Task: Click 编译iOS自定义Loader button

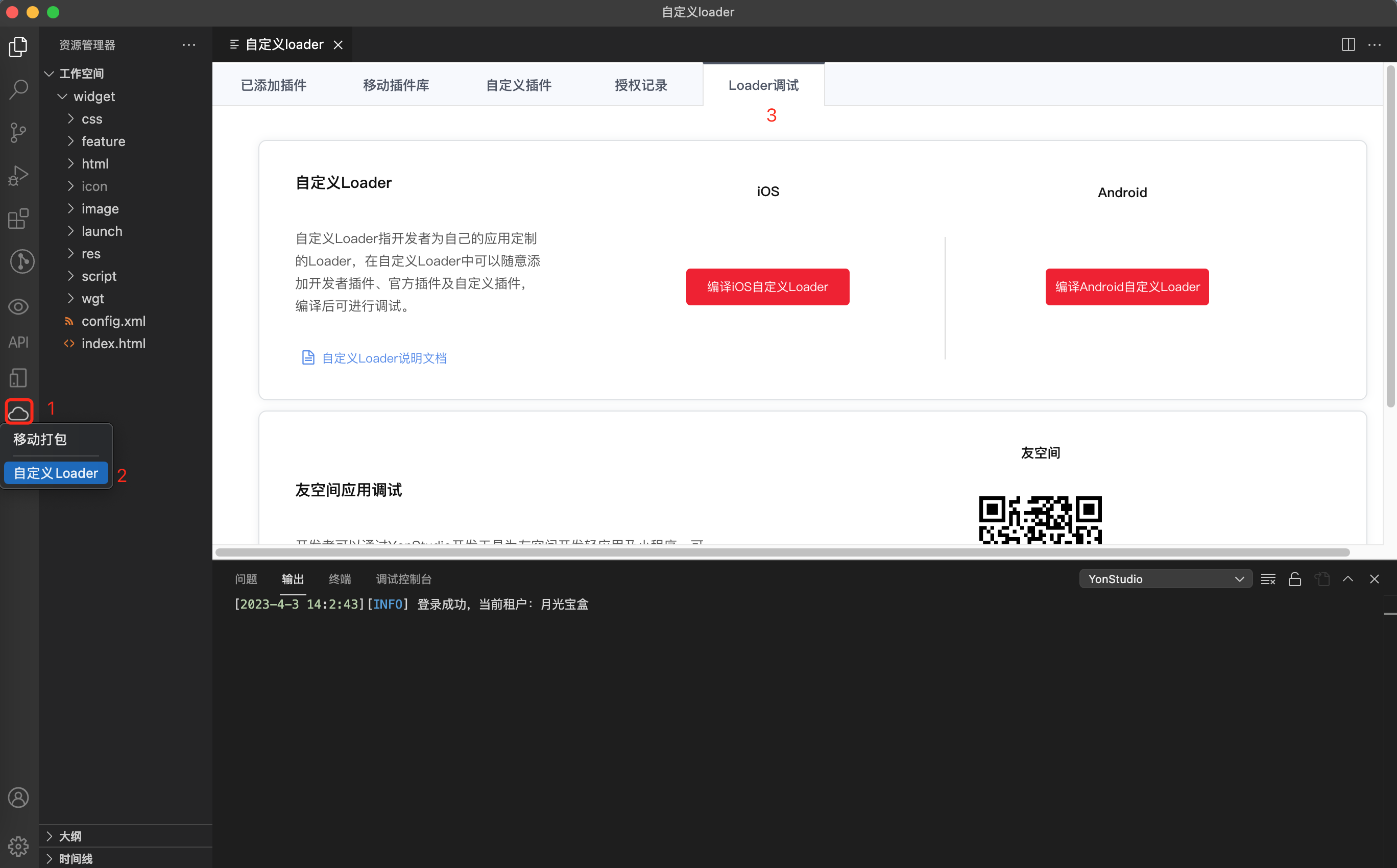Action: point(767,286)
